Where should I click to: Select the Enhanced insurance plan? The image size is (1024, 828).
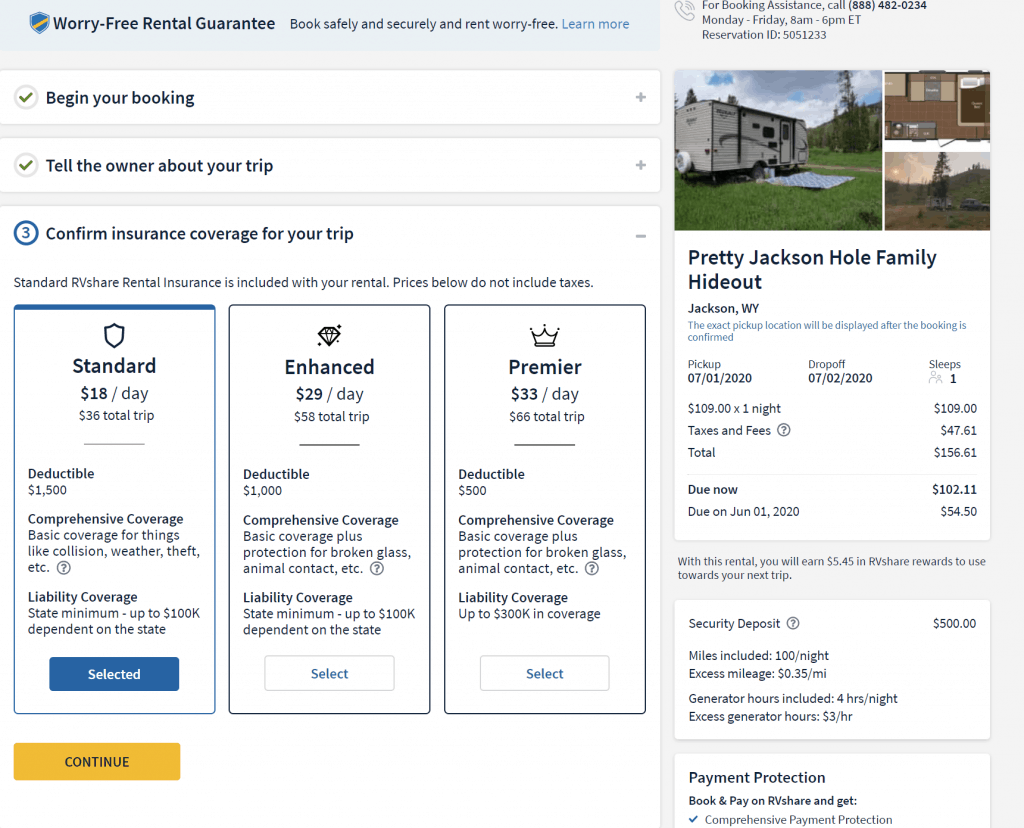click(329, 673)
